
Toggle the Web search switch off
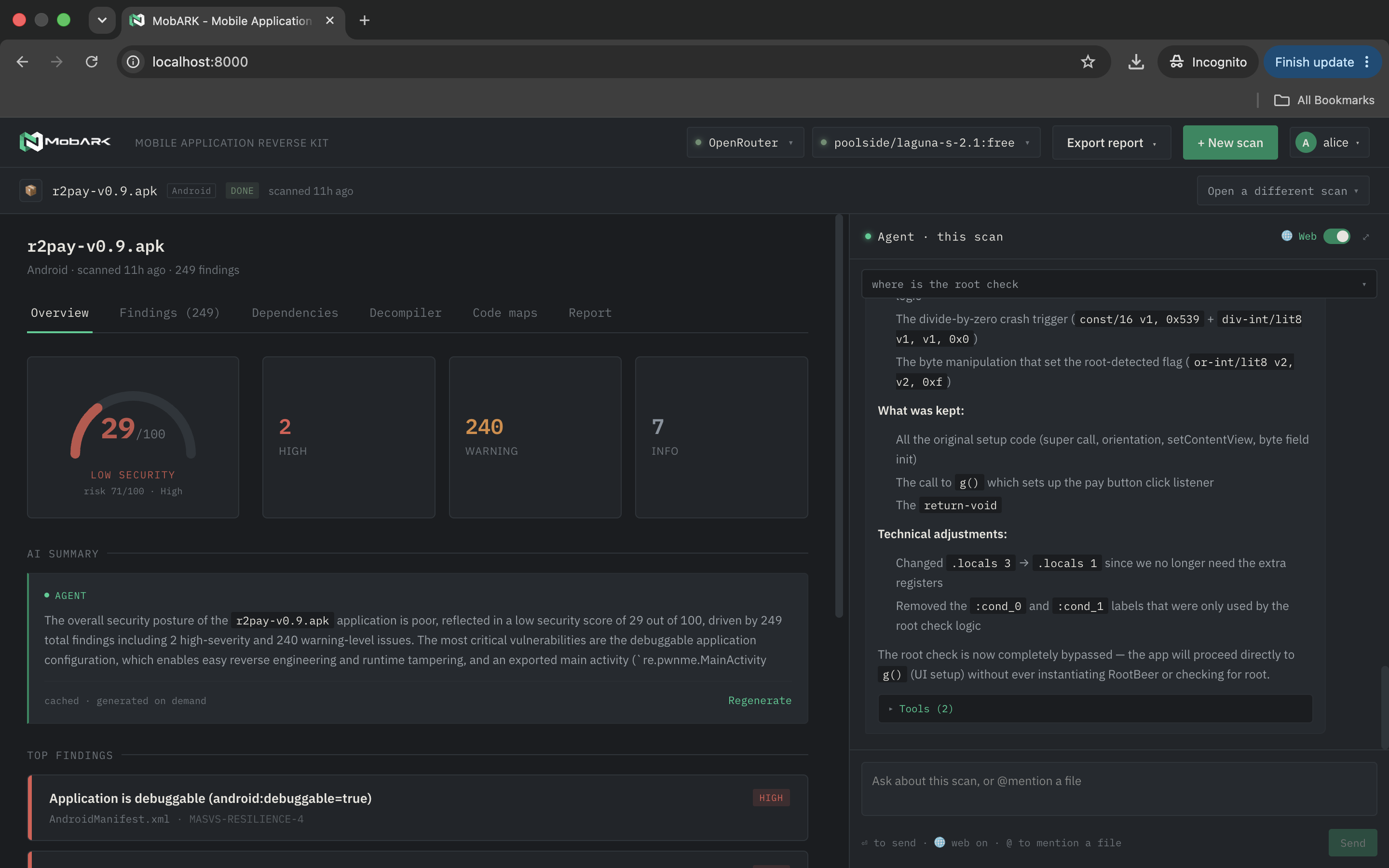[1337, 236]
